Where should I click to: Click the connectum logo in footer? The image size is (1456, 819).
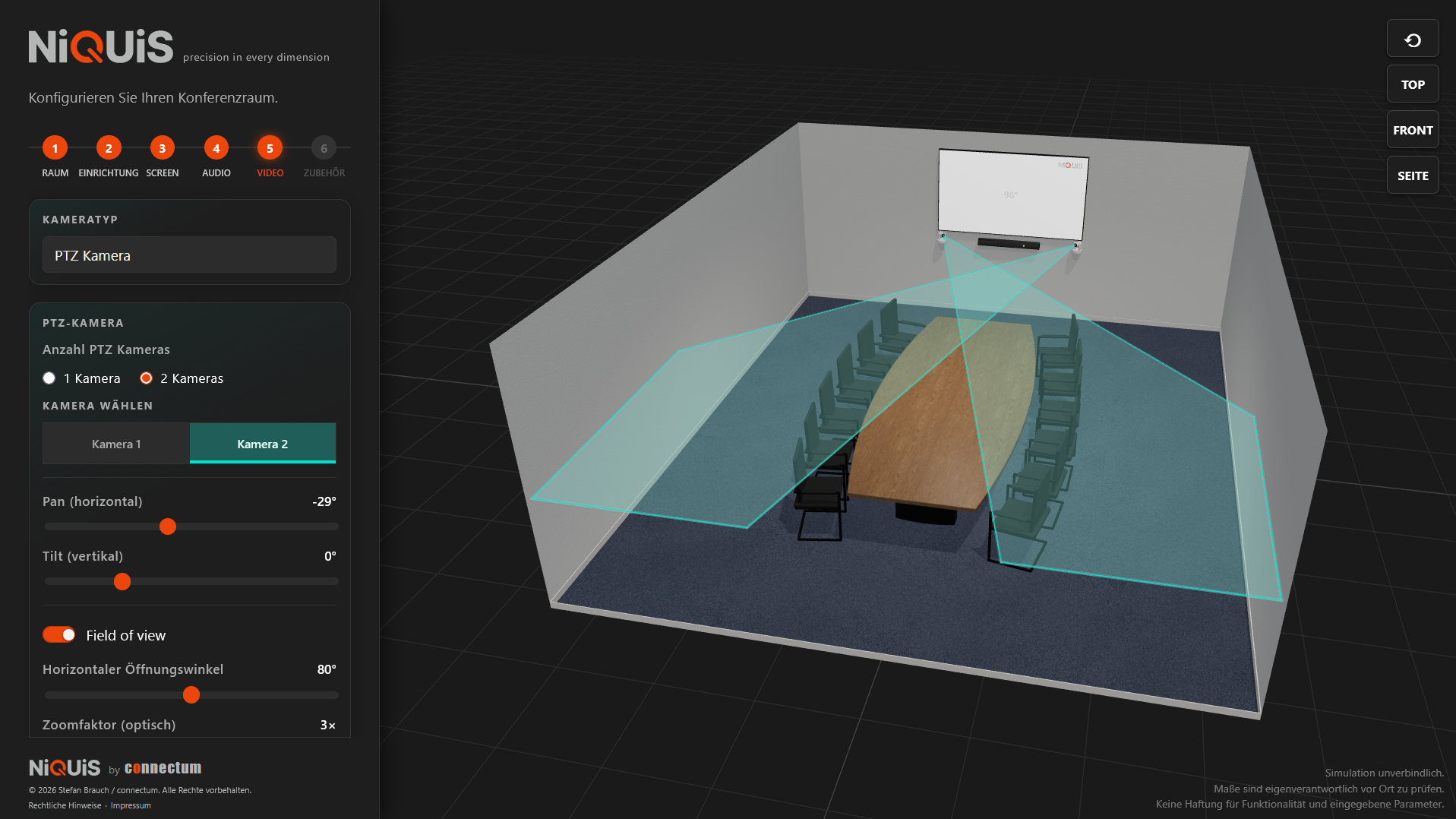pos(163,767)
